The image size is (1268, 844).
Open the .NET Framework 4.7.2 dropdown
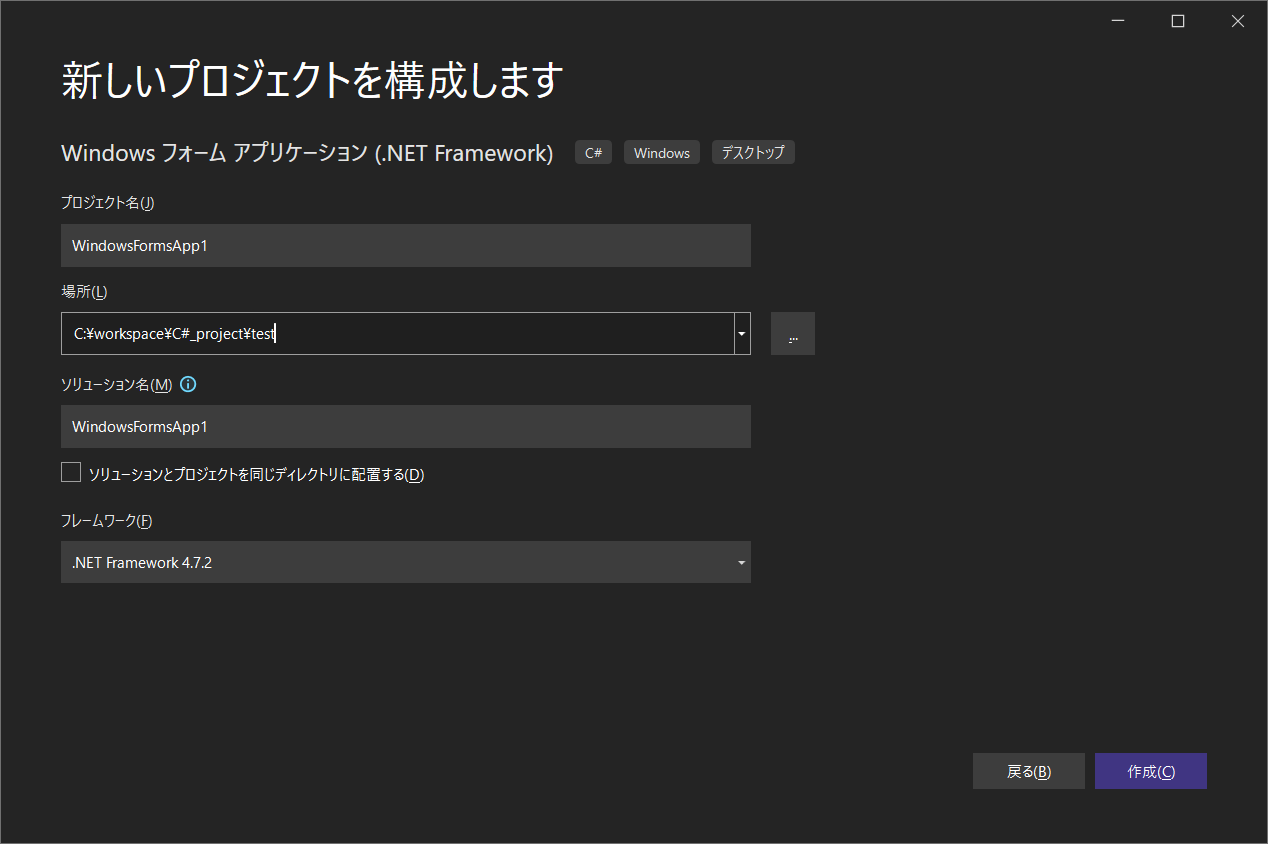[406, 562]
